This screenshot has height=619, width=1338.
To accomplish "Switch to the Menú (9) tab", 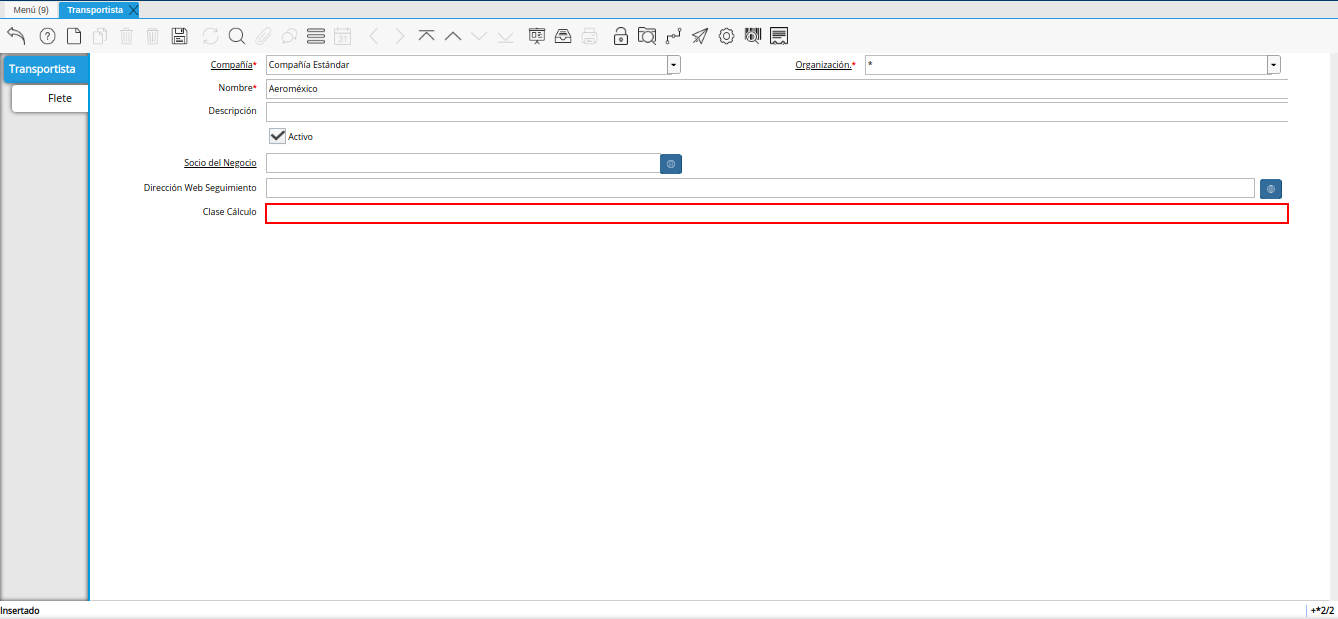I will click(31, 9).
